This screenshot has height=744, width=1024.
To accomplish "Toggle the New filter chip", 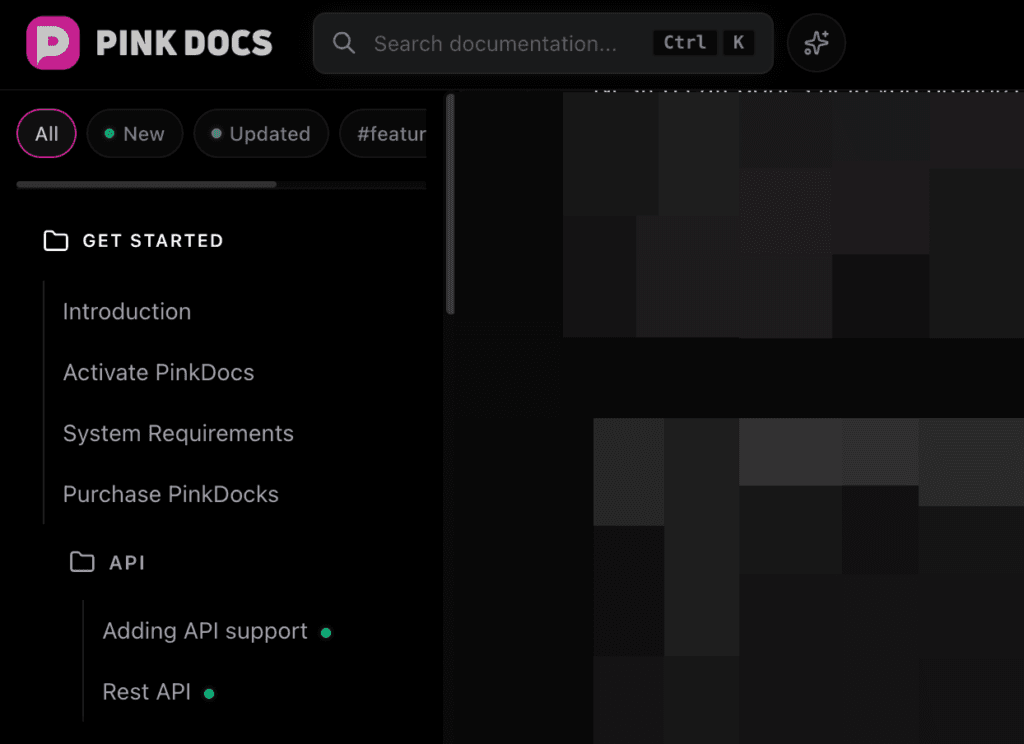I will tap(135, 133).
